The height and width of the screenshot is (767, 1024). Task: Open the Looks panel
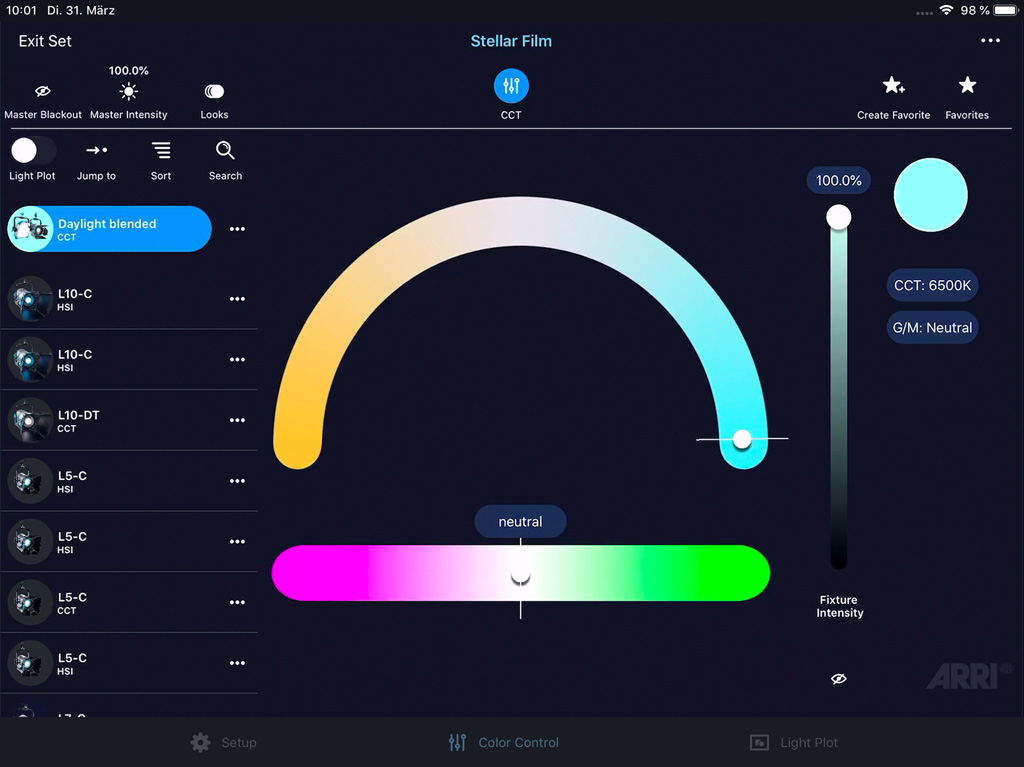point(214,91)
